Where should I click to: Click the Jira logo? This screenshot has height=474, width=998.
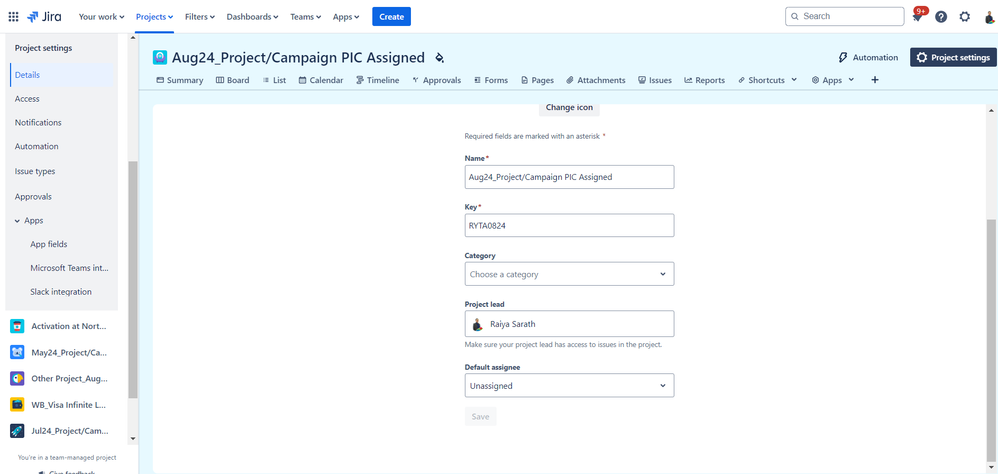coord(45,17)
